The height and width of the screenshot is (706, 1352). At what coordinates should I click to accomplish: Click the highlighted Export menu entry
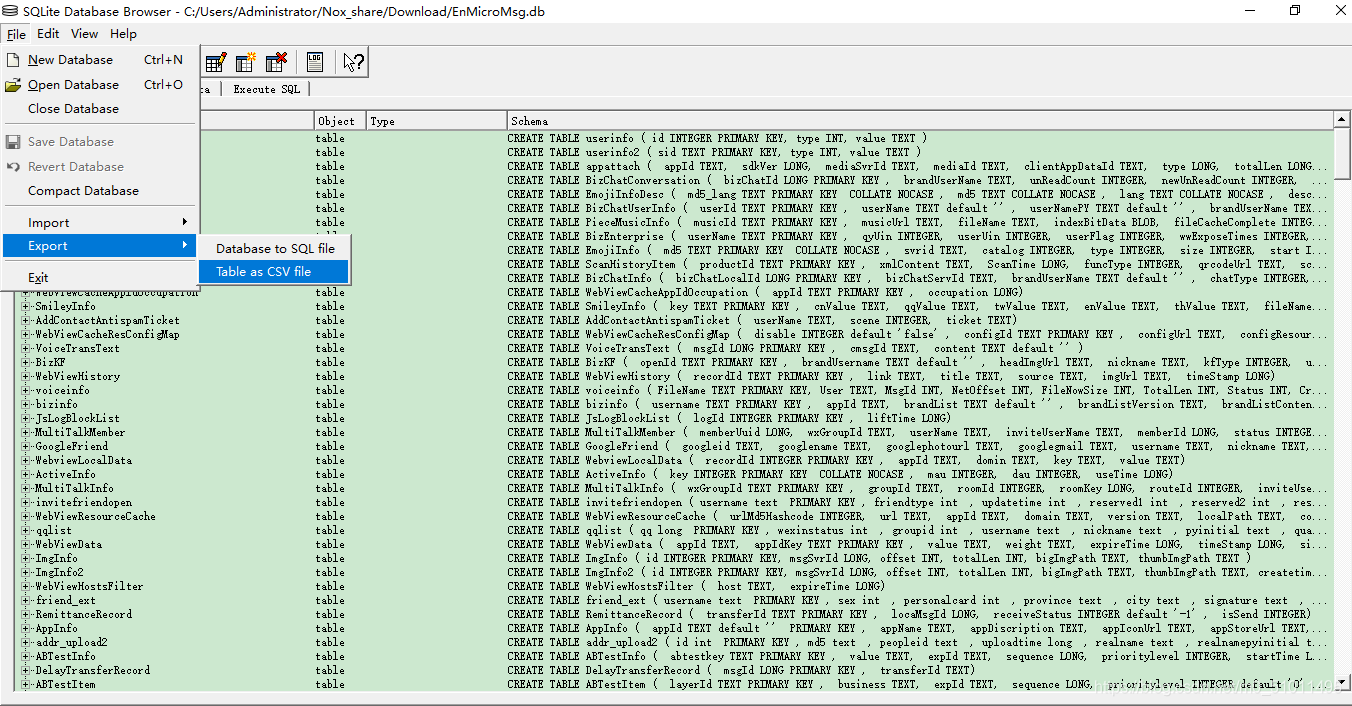click(100, 246)
